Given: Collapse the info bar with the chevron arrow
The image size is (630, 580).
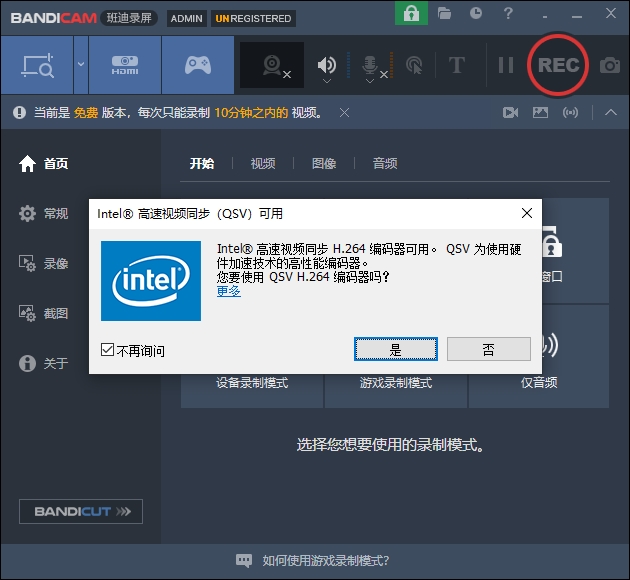Looking at the screenshot, I should tap(611, 112).
